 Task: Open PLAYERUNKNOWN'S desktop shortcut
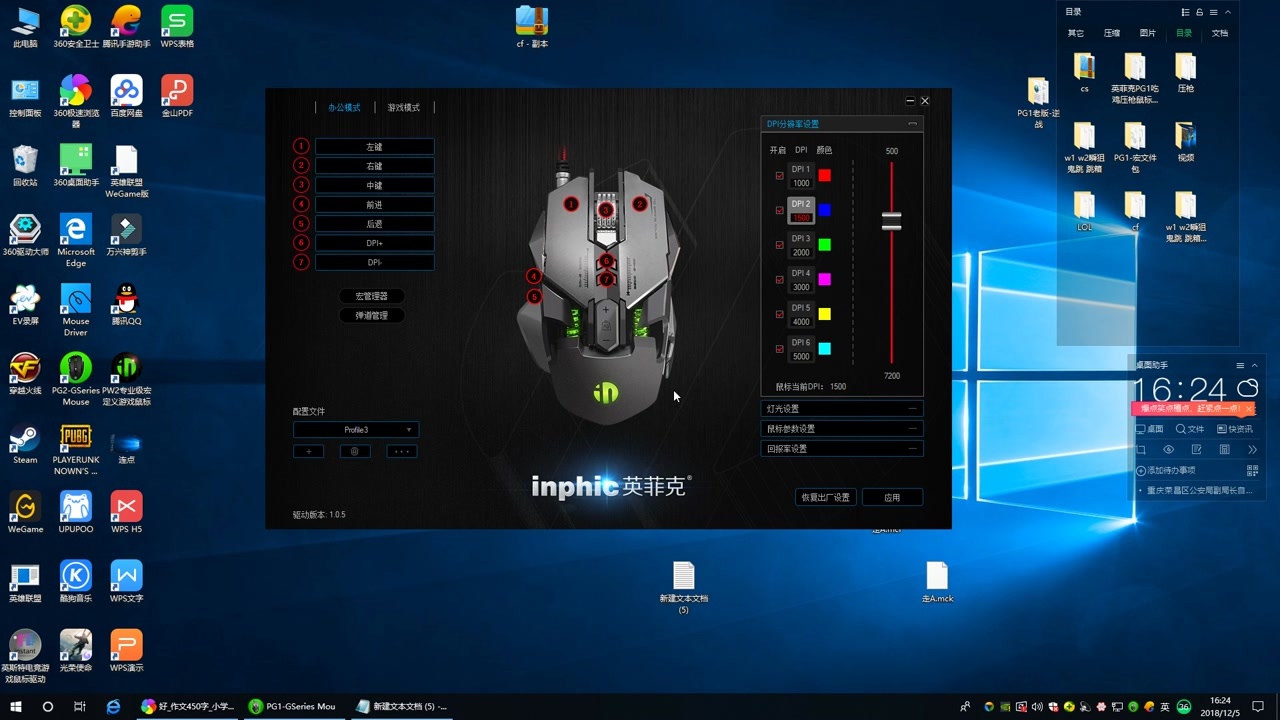point(75,449)
